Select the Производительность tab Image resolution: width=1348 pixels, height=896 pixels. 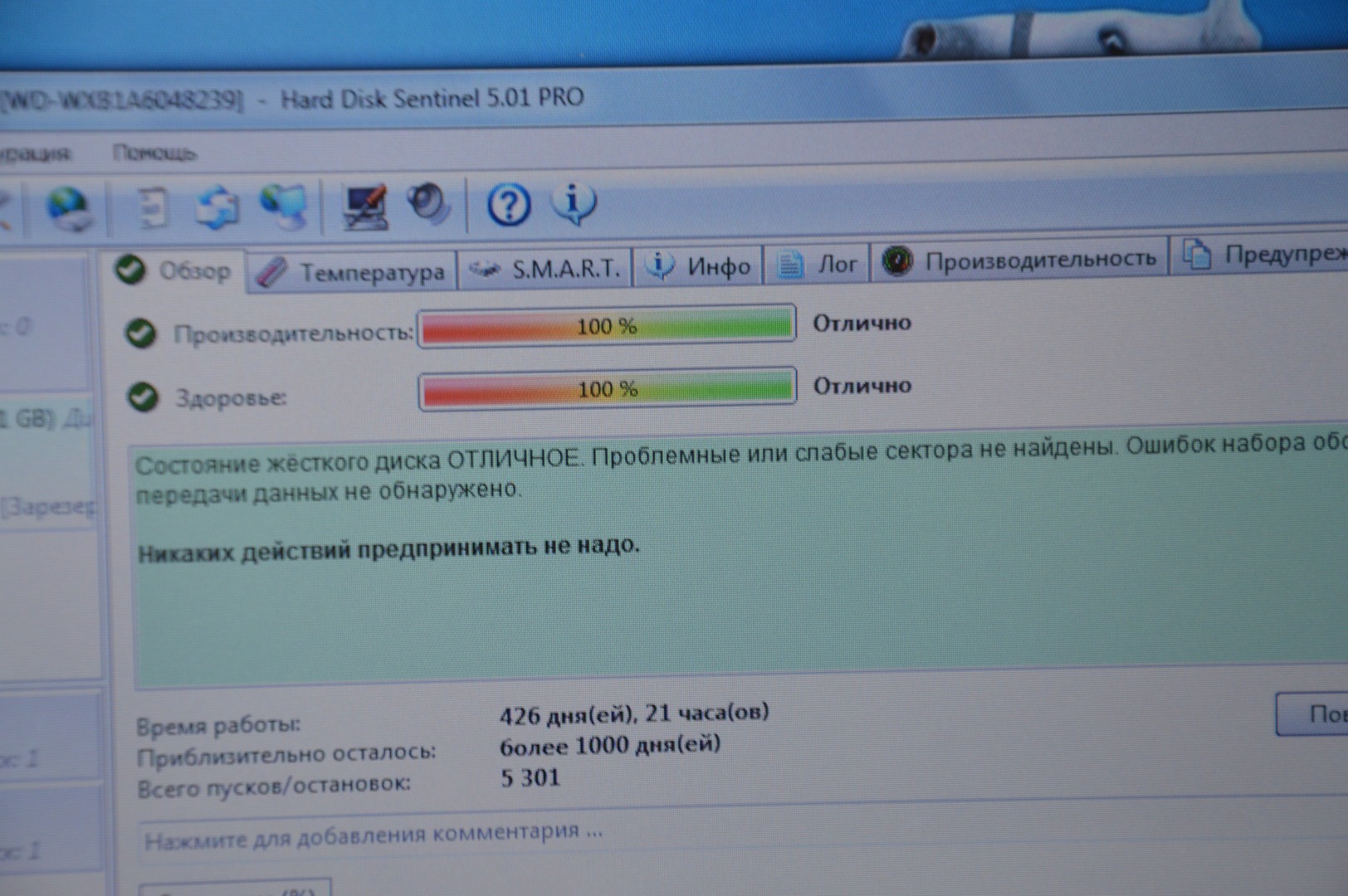(x=1019, y=260)
